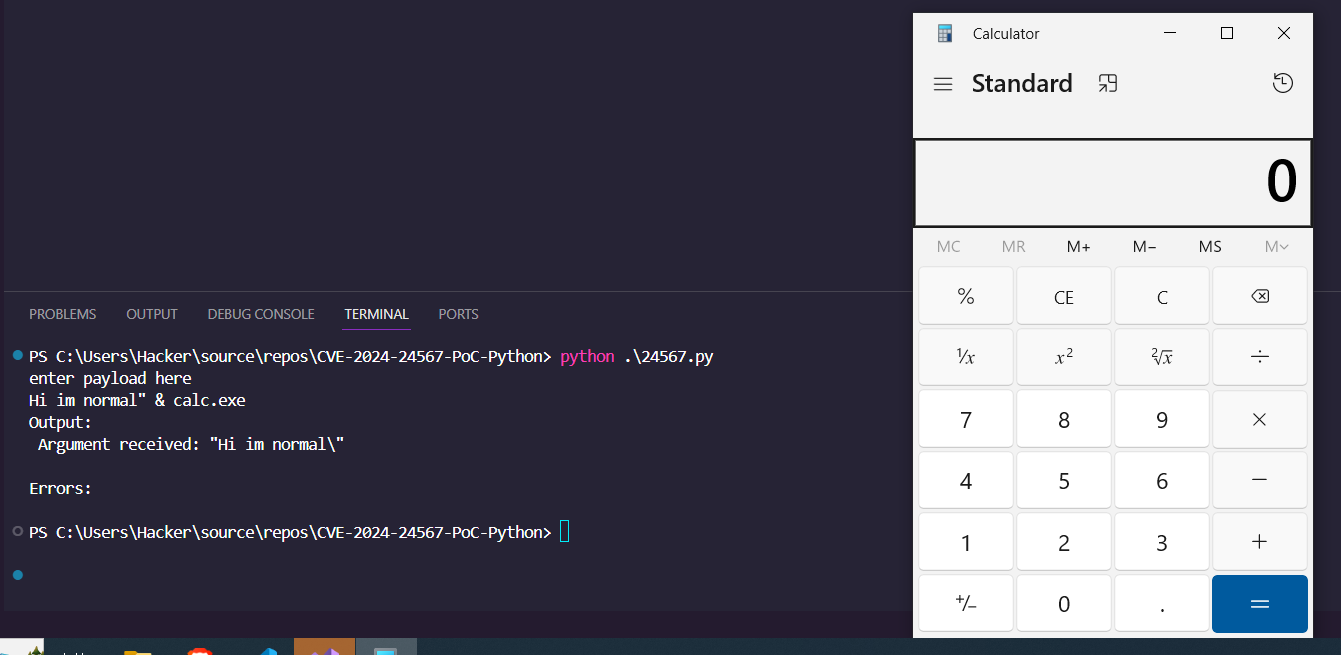Open the M memory list dropdown
Viewport: 1341px width, 655px height.
1276,247
